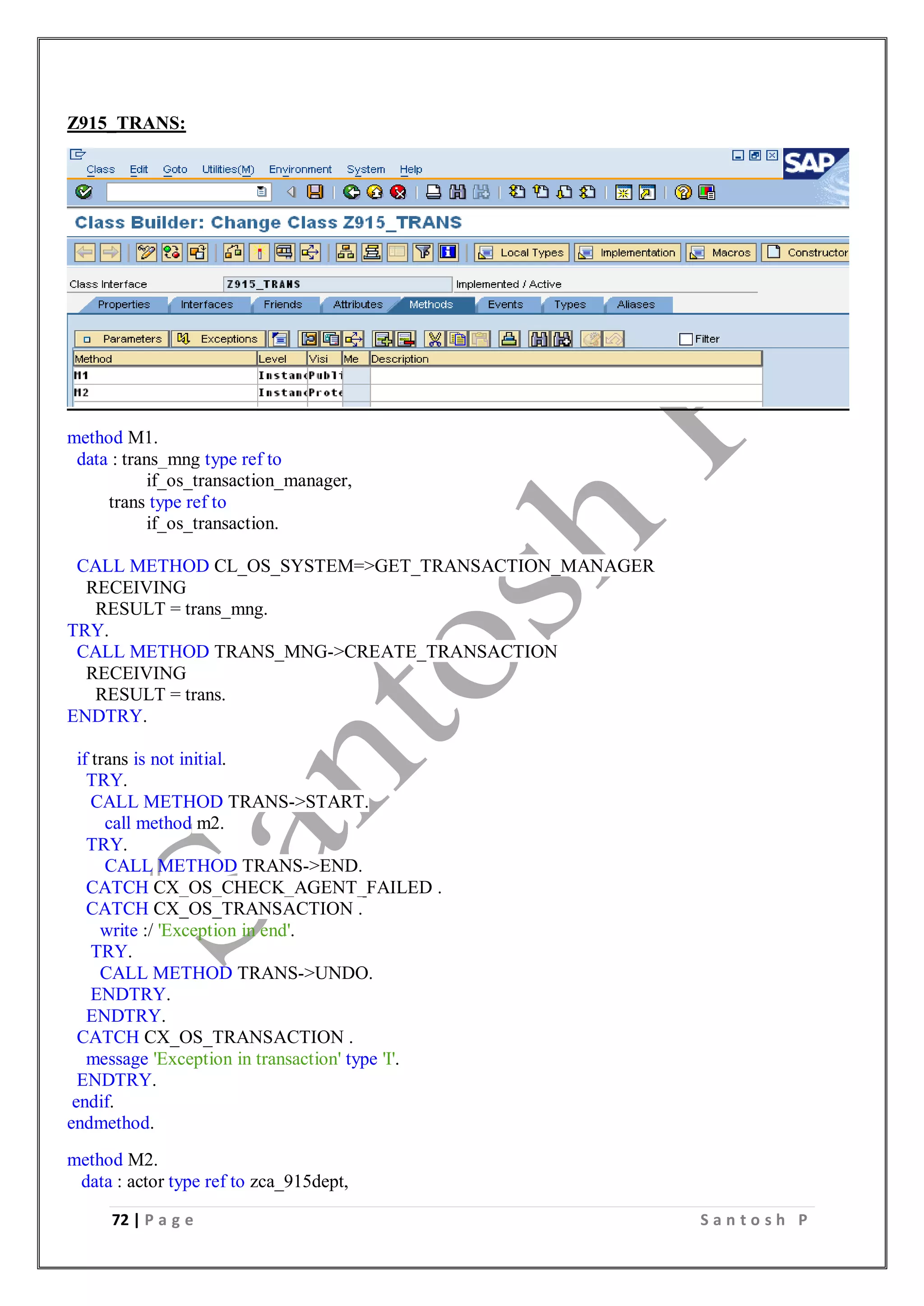Click the Last Page icon
The height and width of the screenshot is (1306, 924).
tap(588, 192)
